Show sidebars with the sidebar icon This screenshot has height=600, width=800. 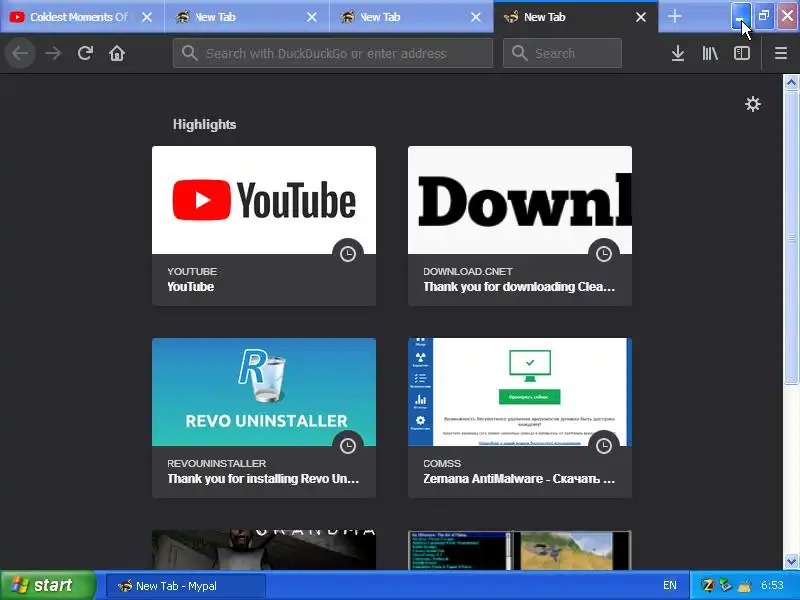click(742, 53)
